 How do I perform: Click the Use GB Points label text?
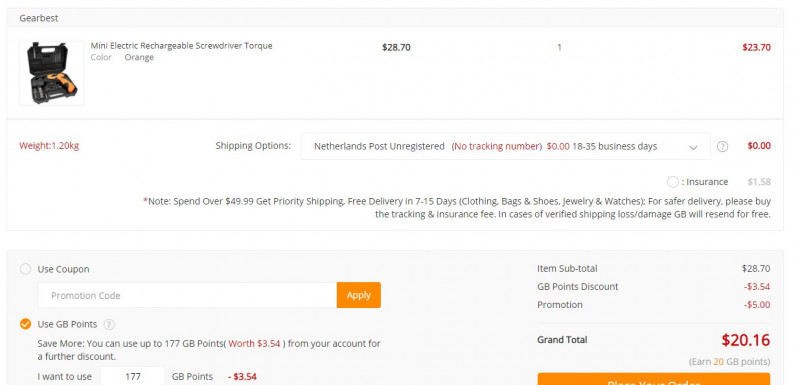click(x=67, y=324)
